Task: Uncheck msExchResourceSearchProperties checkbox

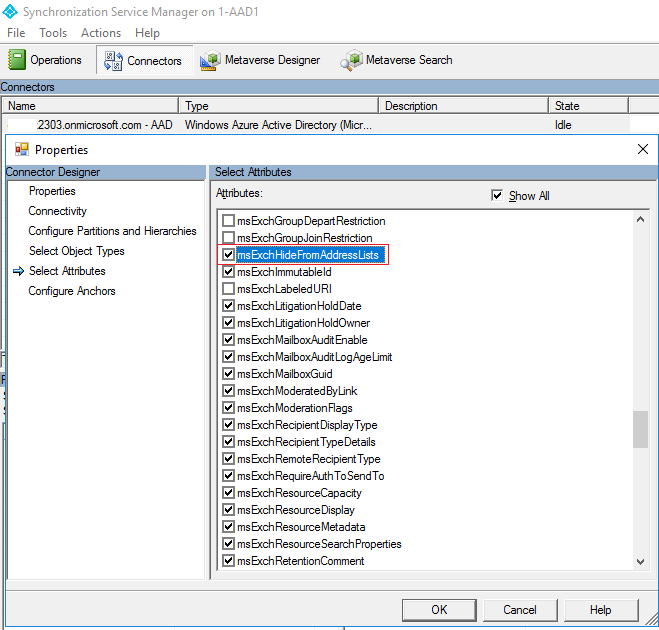Action: pos(228,544)
